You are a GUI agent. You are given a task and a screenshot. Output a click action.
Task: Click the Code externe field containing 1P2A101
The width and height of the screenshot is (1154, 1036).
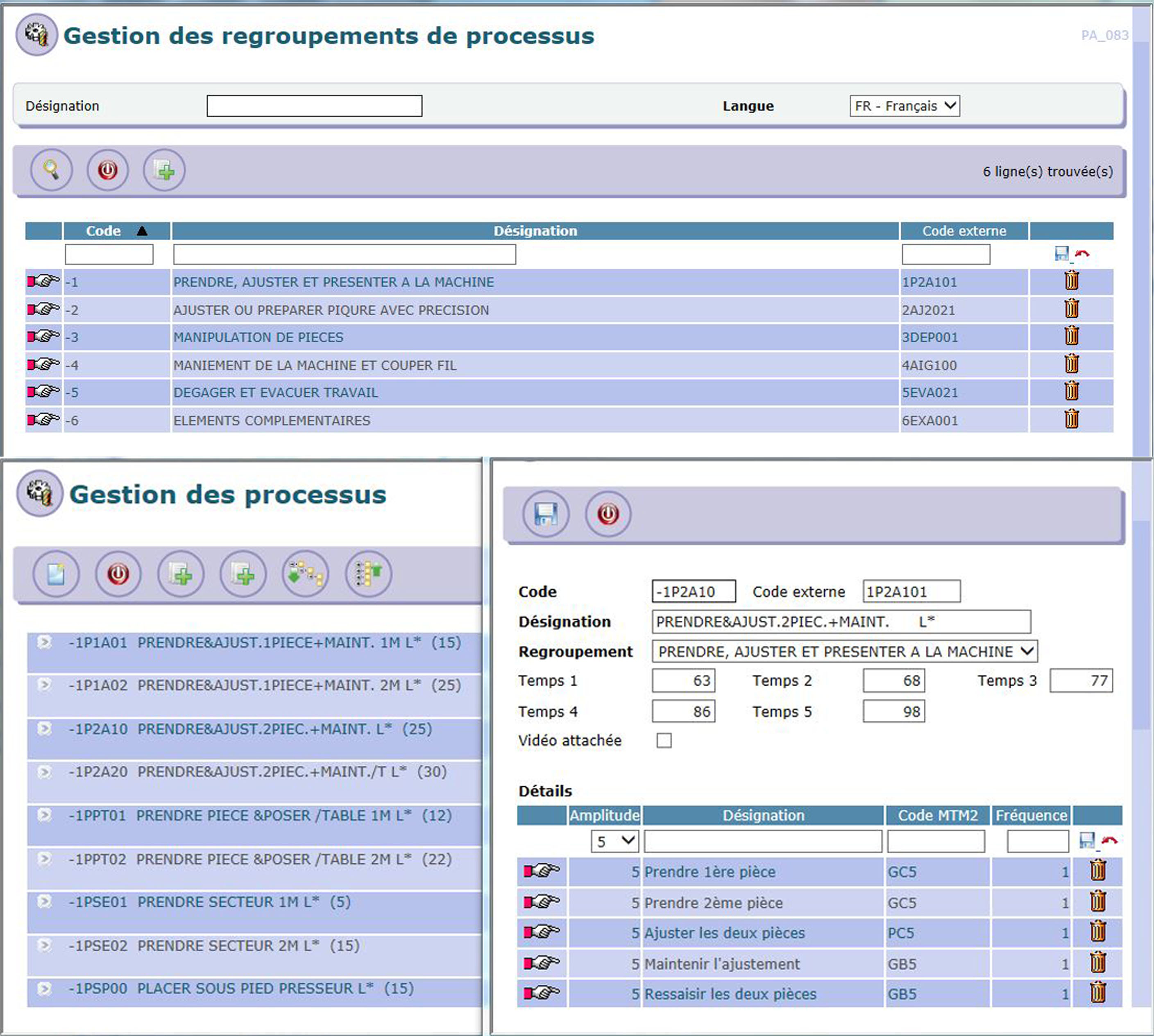[x=911, y=591]
